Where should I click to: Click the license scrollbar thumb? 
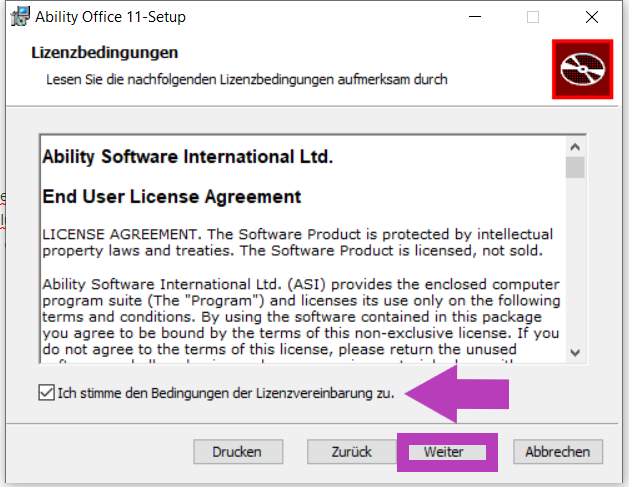pos(575,167)
